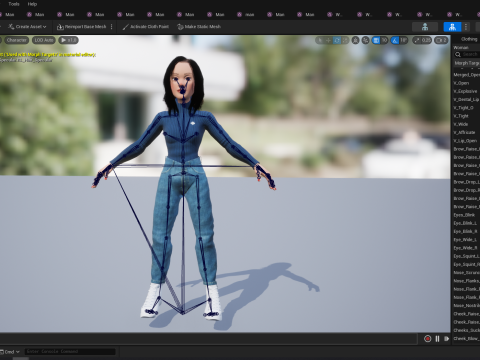Cycle the world/local coordinate system globe
Image resolution: width=480 pixels, height=360 pixels.
point(356,40)
